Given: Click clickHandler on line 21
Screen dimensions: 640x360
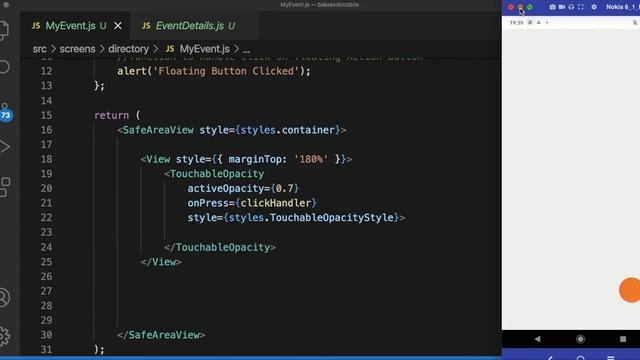Looking at the screenshot, I should (276, 203).
